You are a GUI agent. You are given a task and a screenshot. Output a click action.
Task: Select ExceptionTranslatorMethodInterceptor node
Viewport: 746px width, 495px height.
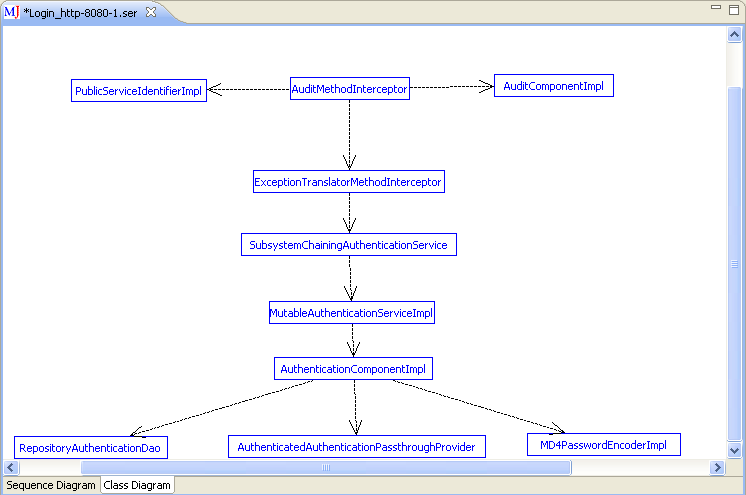pos(348,182)
